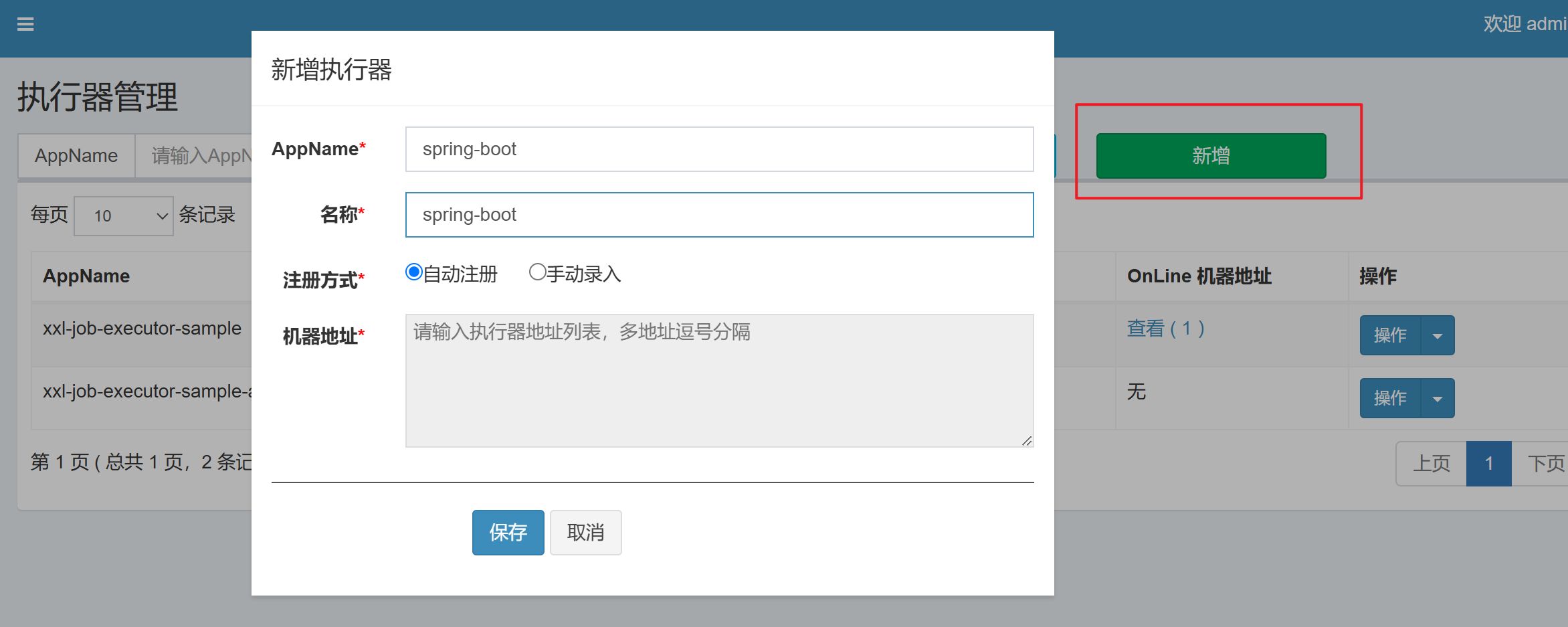Click the 新增执行器 dialog title
Screen dimensions: 1568x627
[x=332, y=70]
